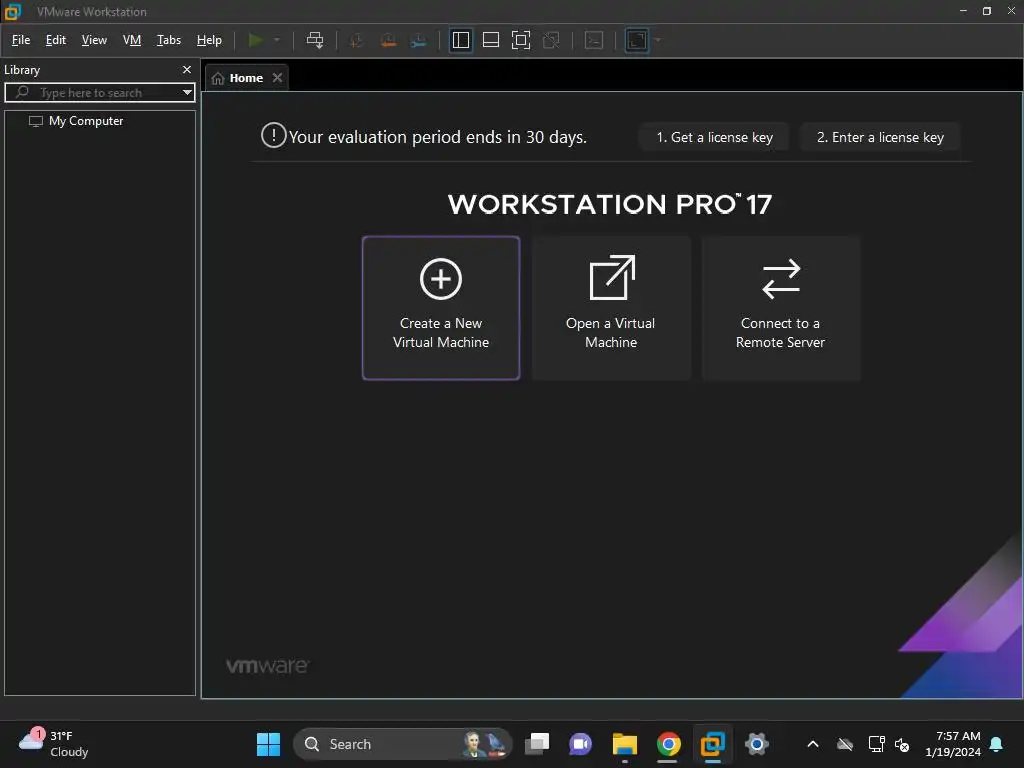This screenshot has height=768, width=1024.
Task: Open the Snapshot Manager wrench icon
Action: tap(419, 40)
